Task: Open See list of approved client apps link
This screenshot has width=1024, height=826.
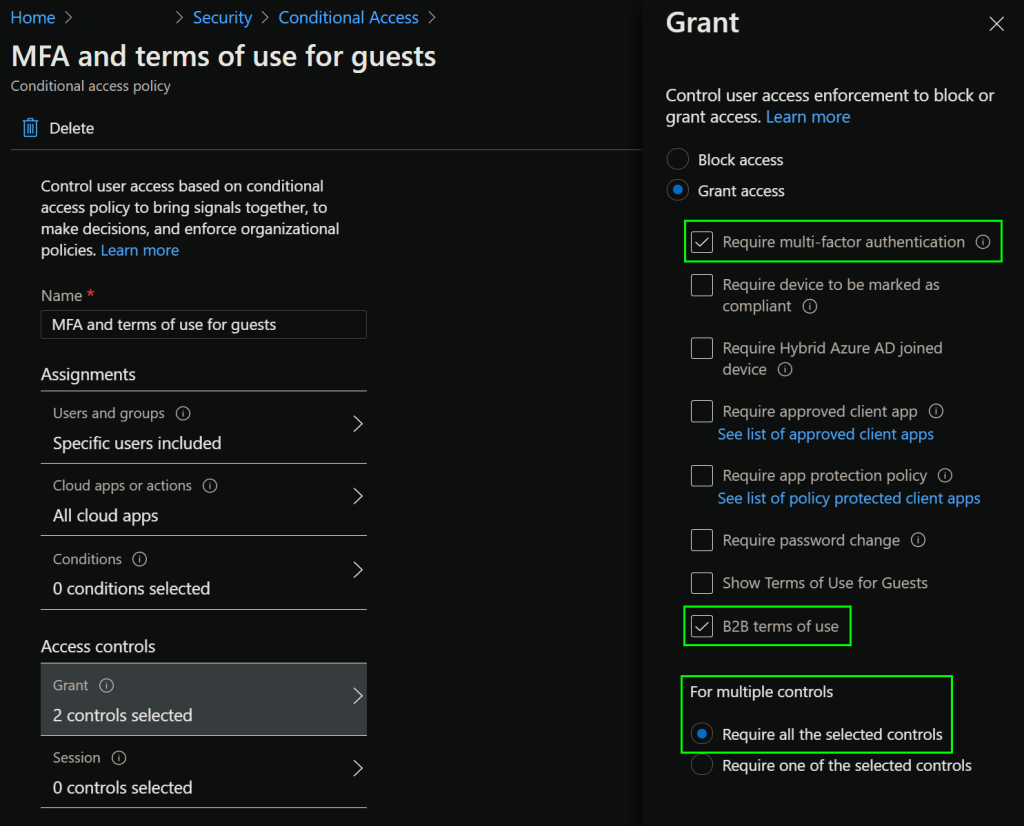Action: [825, 434]
